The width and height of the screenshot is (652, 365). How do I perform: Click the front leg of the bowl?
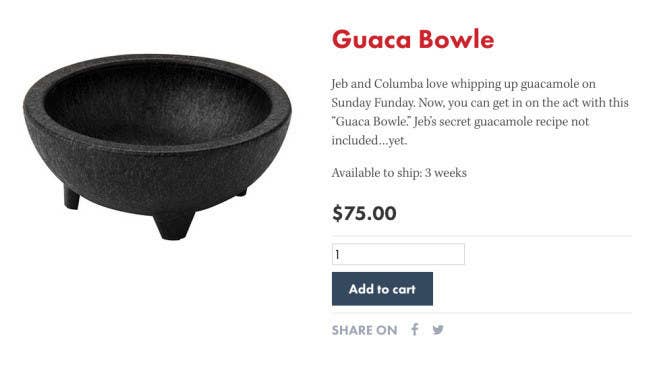174,226
